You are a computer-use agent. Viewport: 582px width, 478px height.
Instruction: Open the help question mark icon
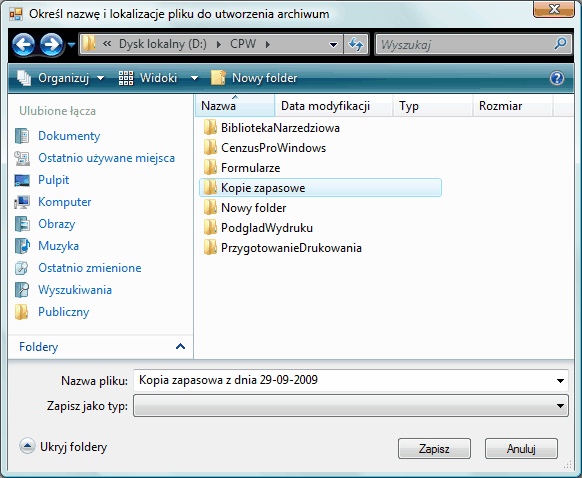(557, 78)
